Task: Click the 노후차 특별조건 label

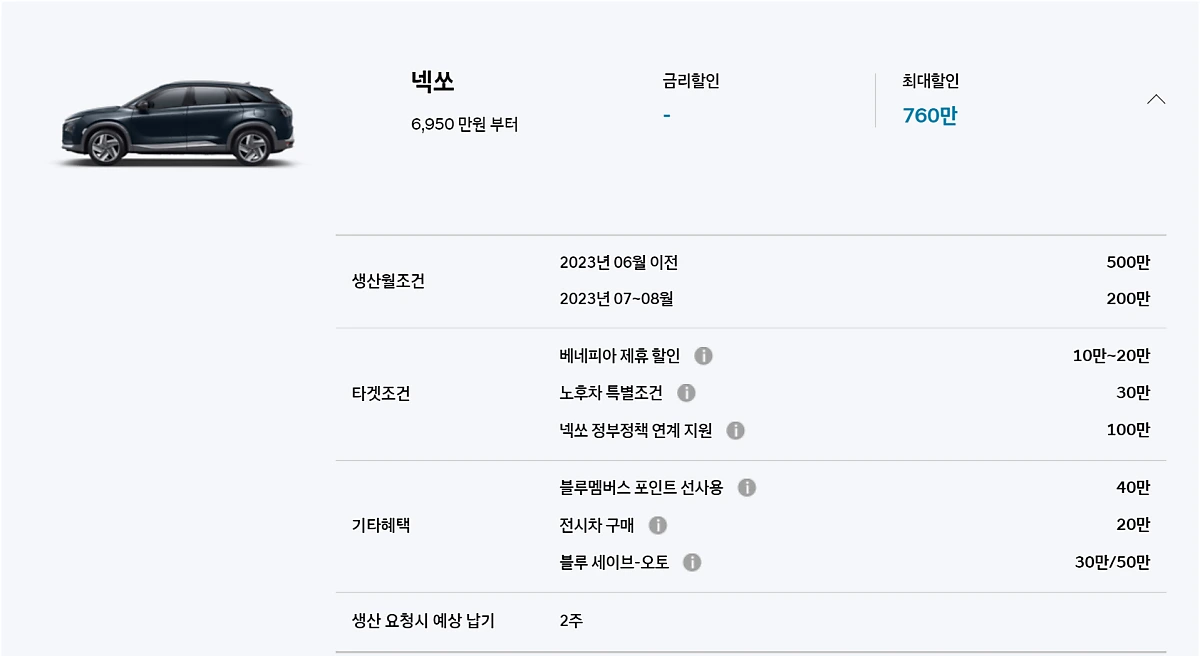Action: (611, 393)
